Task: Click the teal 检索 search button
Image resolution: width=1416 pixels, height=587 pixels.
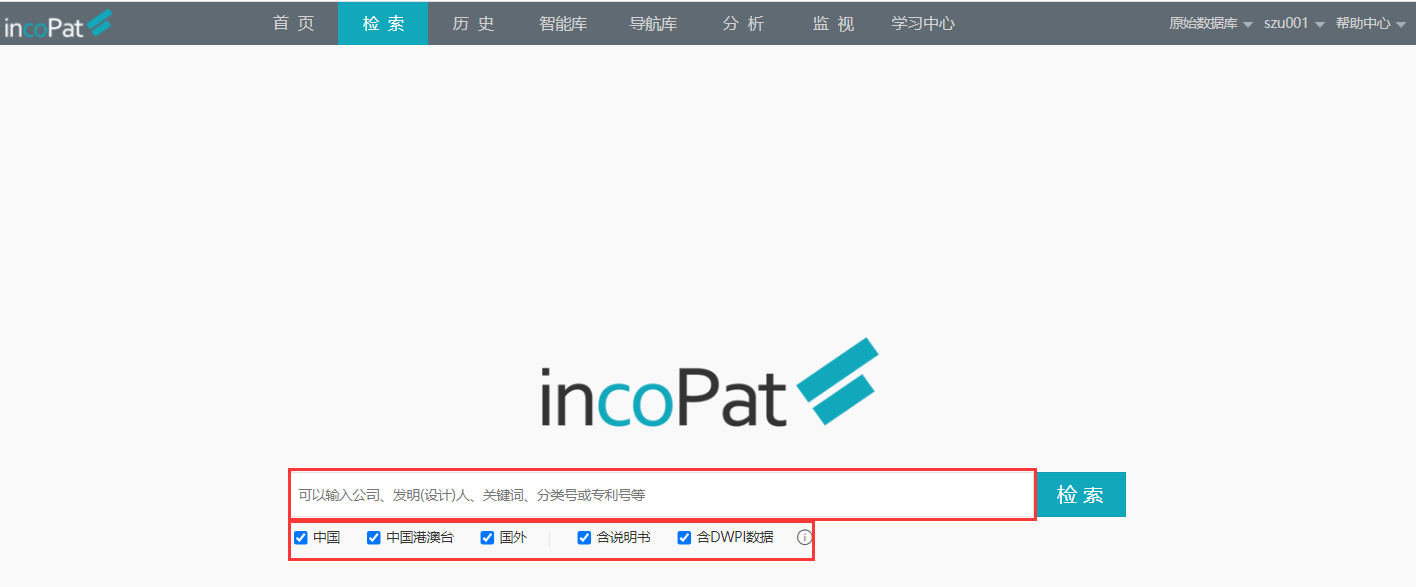Action: (1081, 495)
